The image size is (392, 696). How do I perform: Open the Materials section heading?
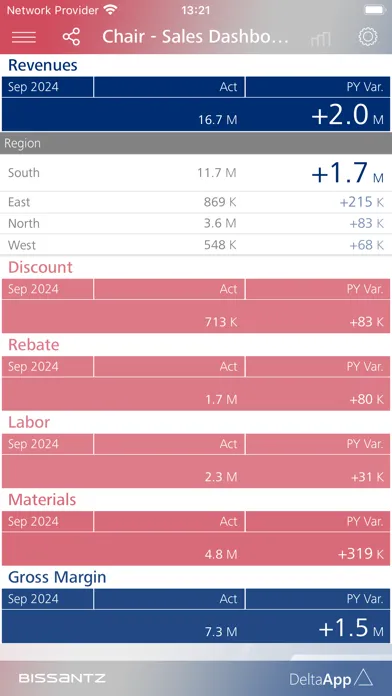click(42, 500)
